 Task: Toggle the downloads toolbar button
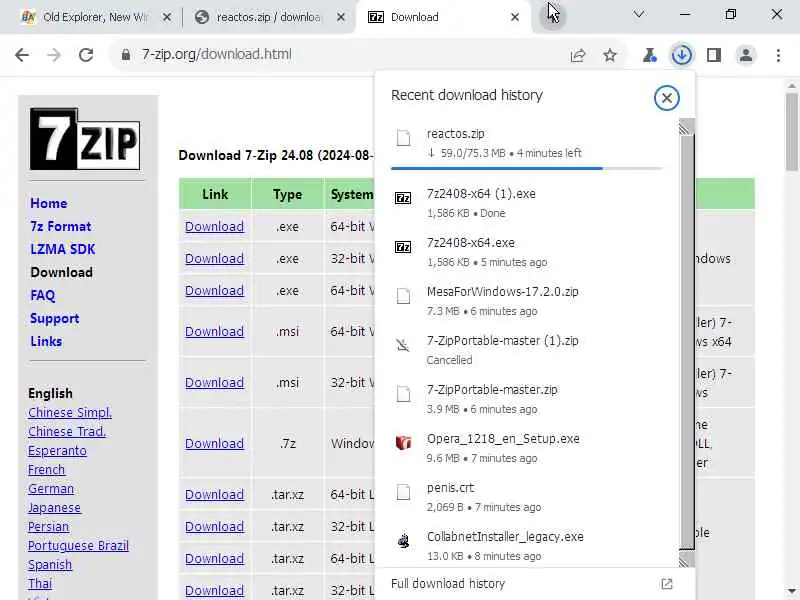click(x=682, y=55)
